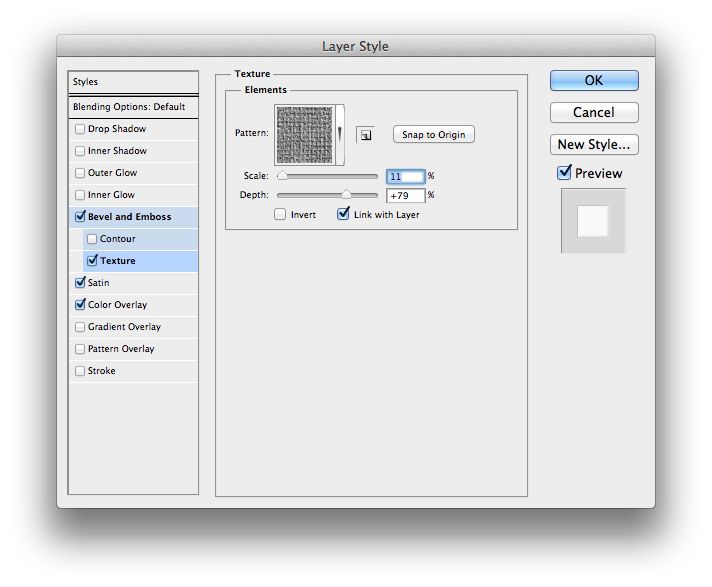Click the OK button
This screenshot has width=712, height=587.
coord(594,80)
